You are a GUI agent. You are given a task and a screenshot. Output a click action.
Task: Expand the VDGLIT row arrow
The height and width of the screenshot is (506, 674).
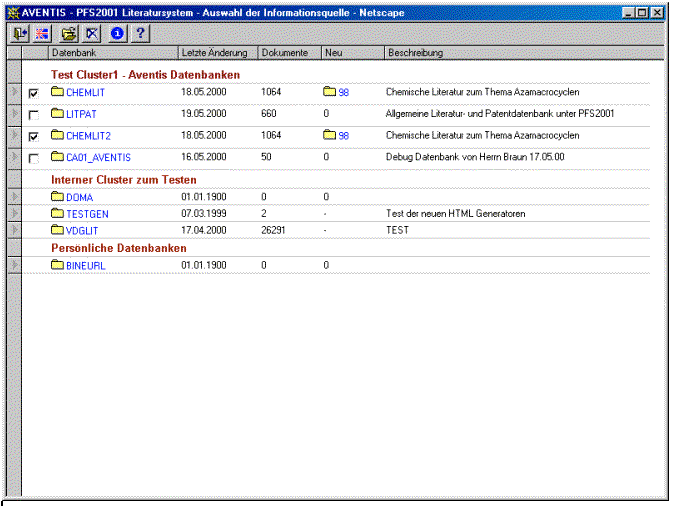click(x=14, y=229)
